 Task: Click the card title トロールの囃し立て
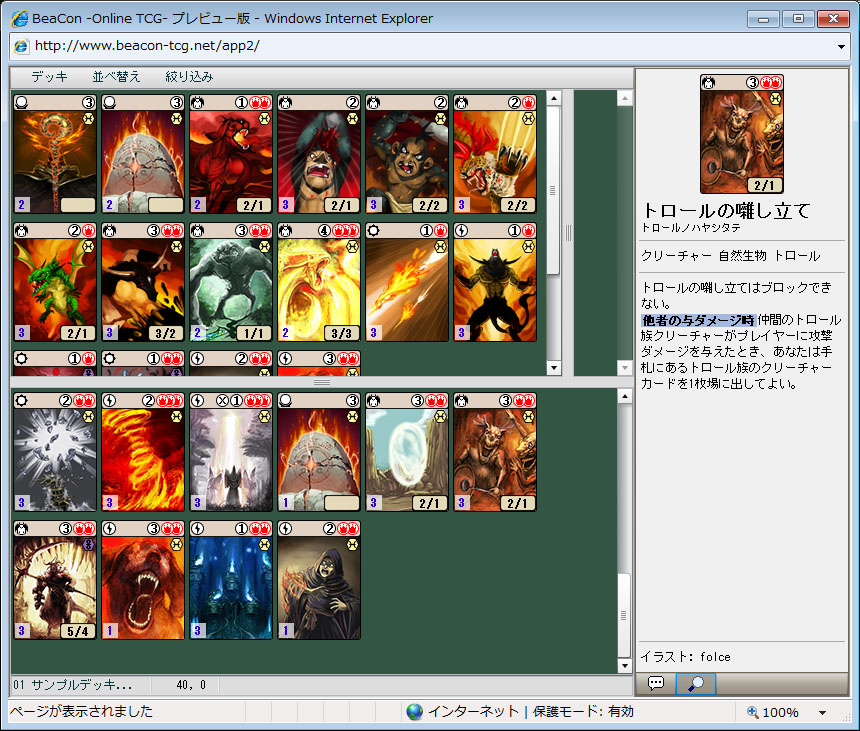(726, 211)
